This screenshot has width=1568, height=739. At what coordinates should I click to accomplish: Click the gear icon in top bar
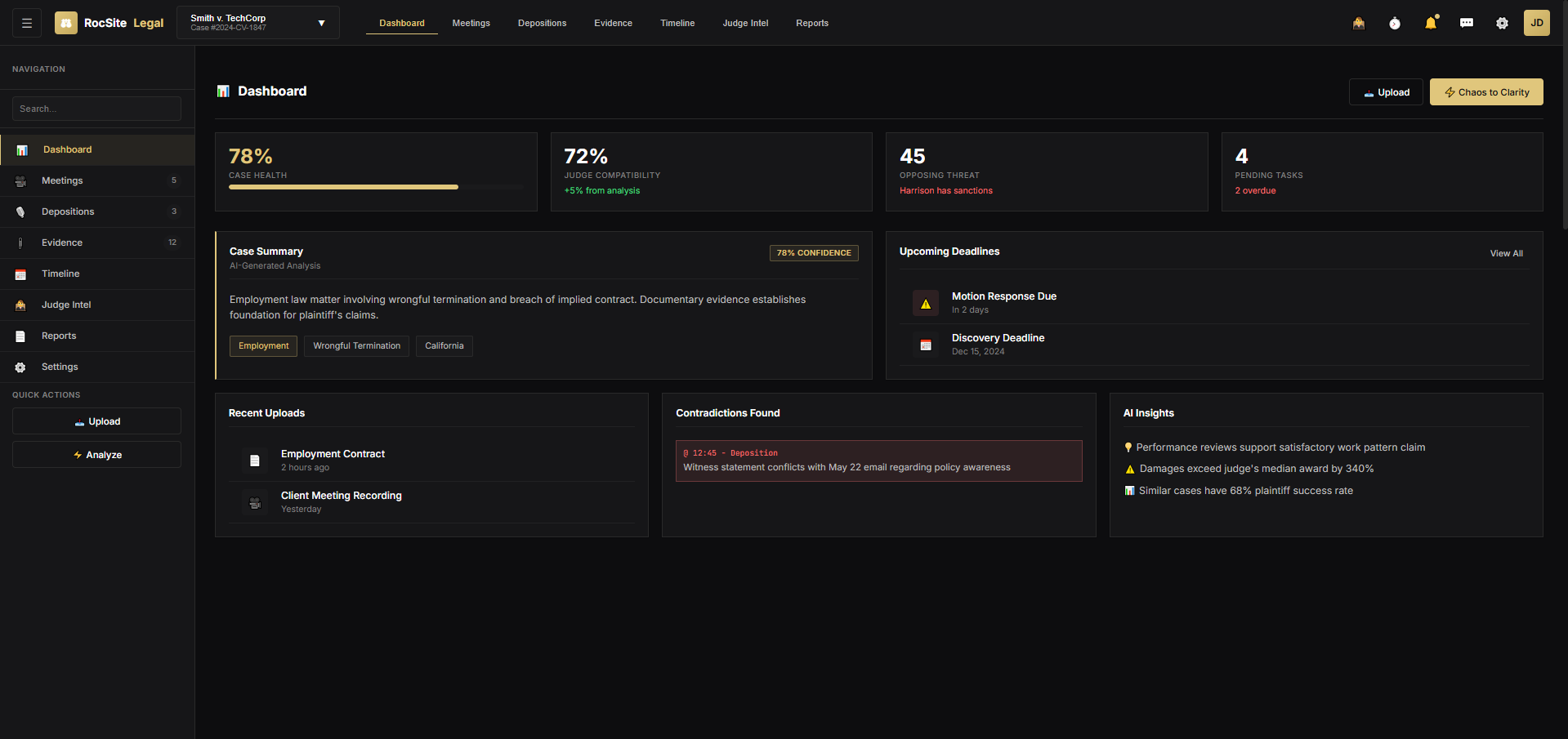tap(1502, 23)
